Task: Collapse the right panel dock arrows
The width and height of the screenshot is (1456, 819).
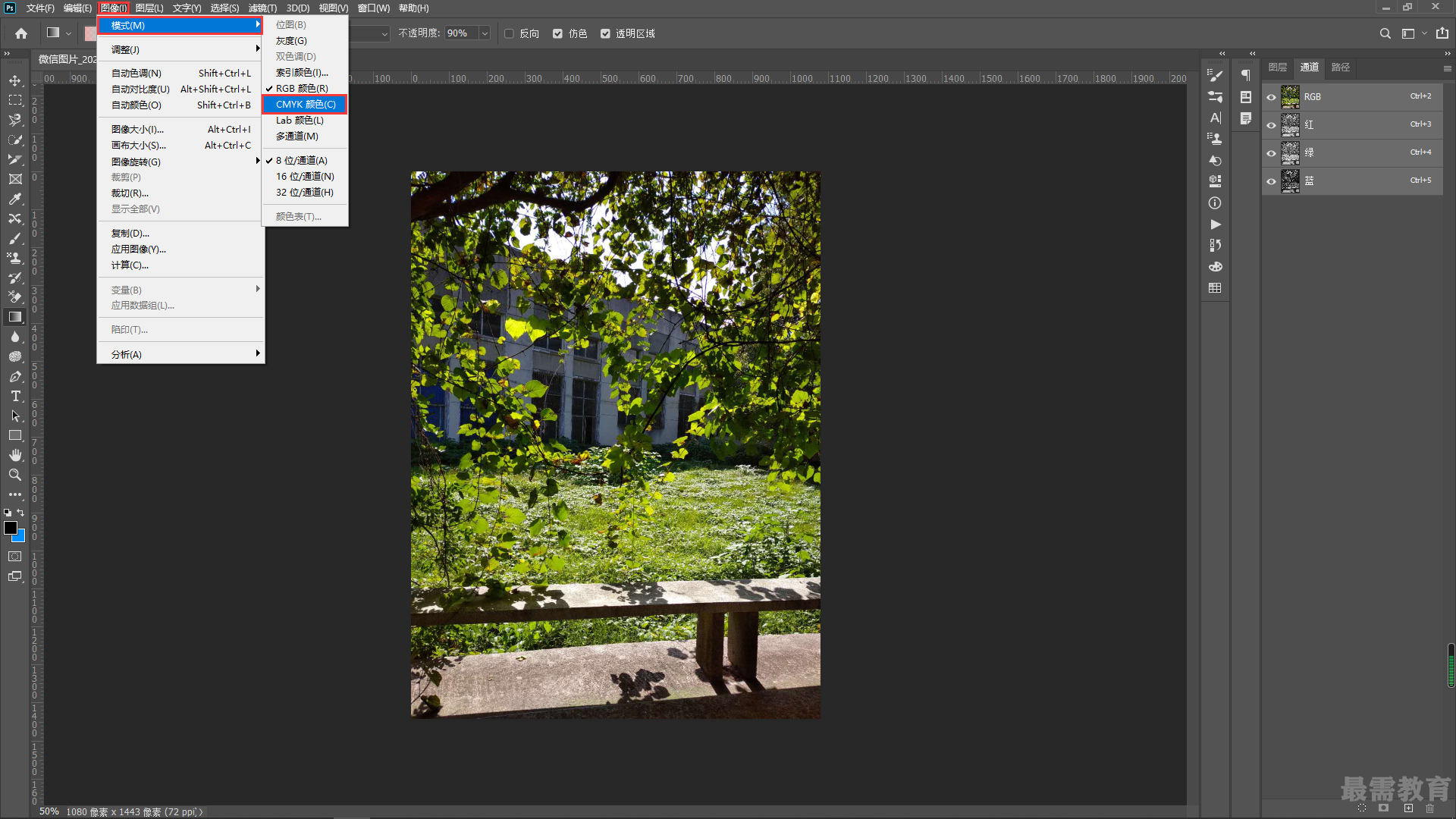Action: pyautogui.click(x=1447, y=53)
